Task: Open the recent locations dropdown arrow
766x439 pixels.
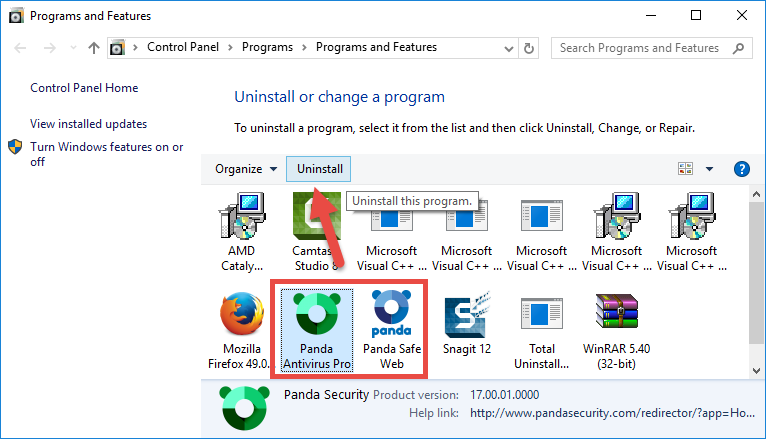Action: tap(73, 48)
